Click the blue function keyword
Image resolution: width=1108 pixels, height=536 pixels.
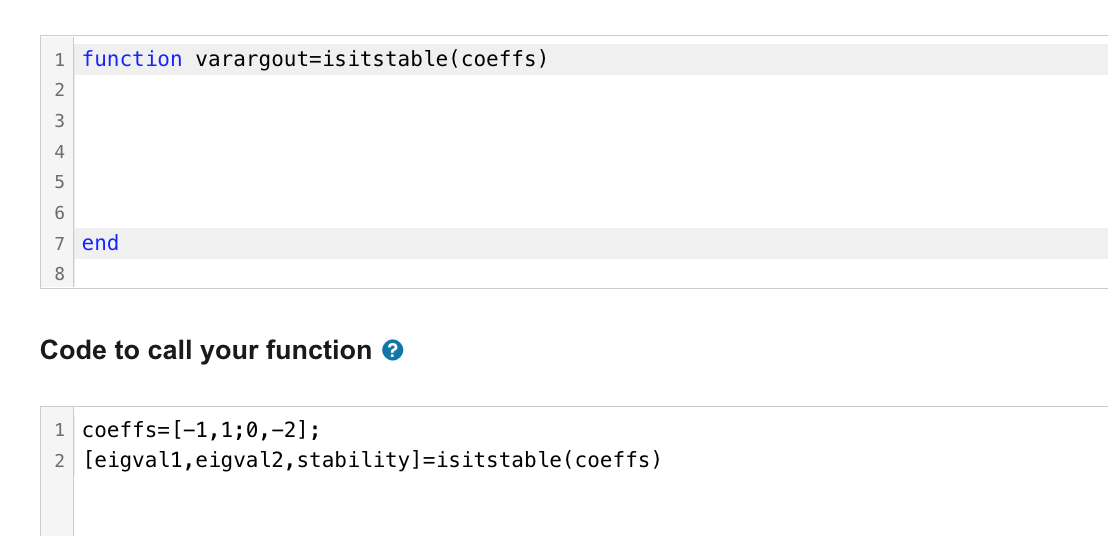pos(132,59)
